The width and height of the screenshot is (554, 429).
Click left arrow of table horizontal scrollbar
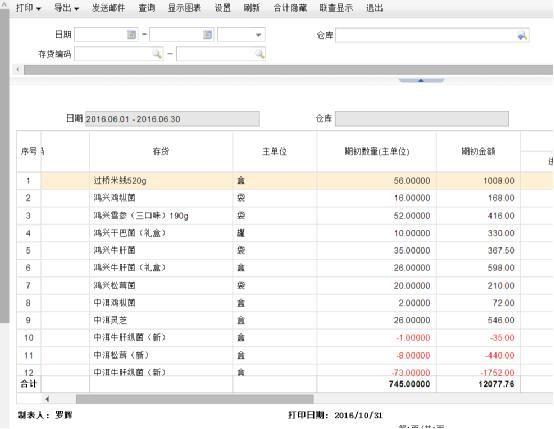tap(47, 399)
